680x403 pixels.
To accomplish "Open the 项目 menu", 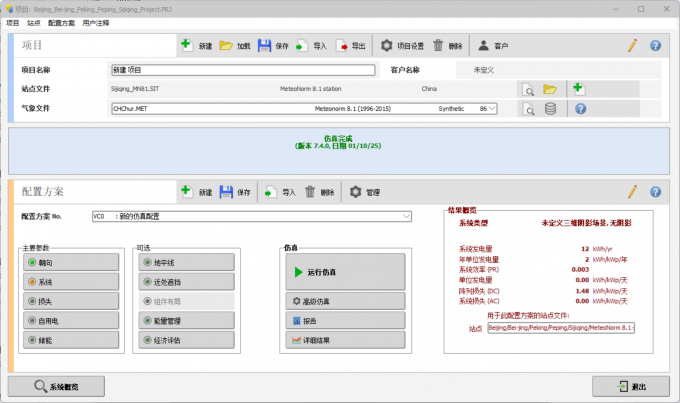I will (13, 23).
